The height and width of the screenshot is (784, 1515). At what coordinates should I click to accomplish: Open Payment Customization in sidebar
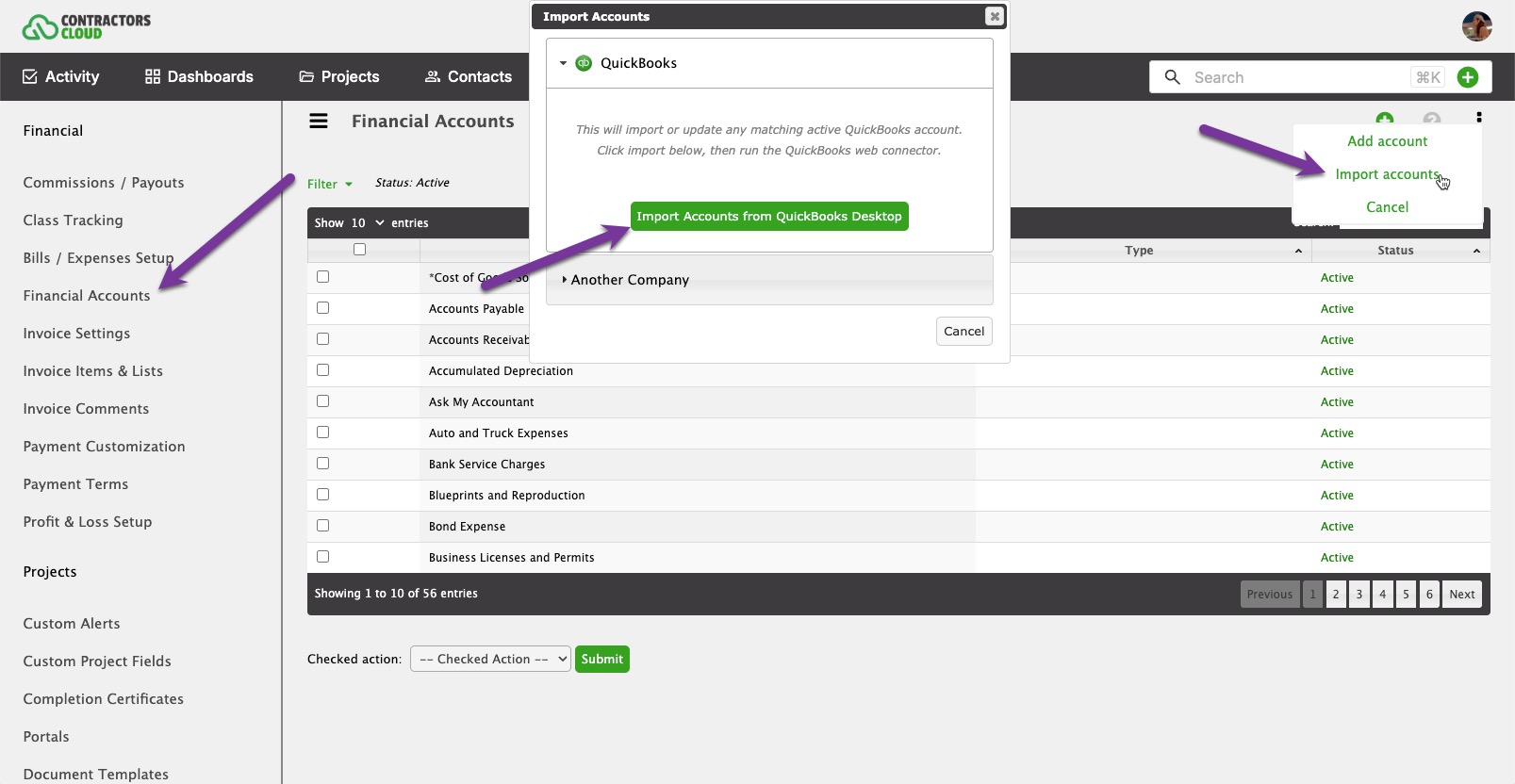(x=104, y=447)
